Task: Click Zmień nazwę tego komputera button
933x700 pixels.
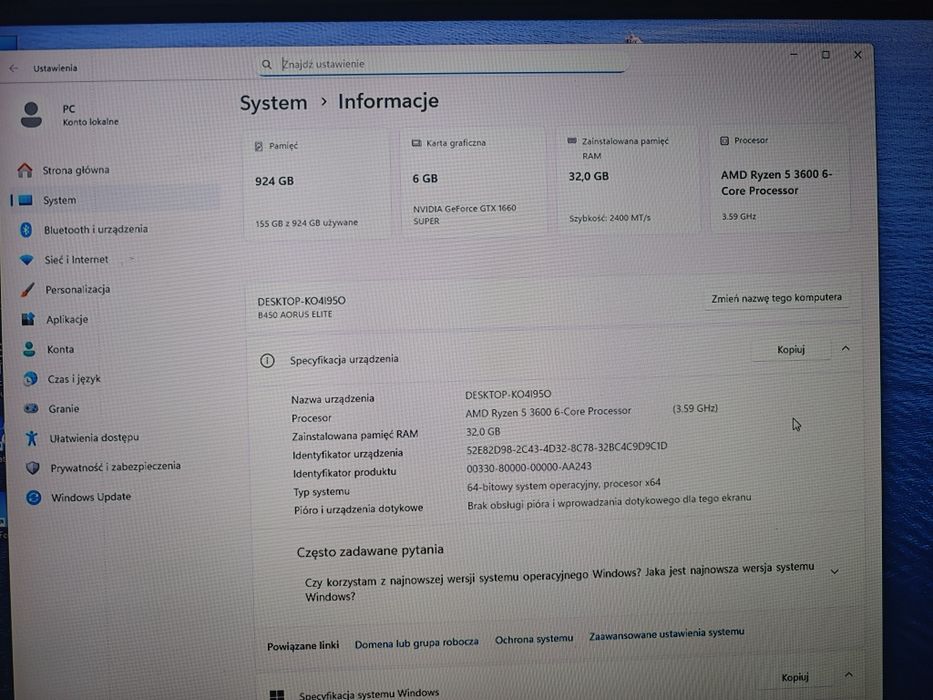Action: point(777,298)
